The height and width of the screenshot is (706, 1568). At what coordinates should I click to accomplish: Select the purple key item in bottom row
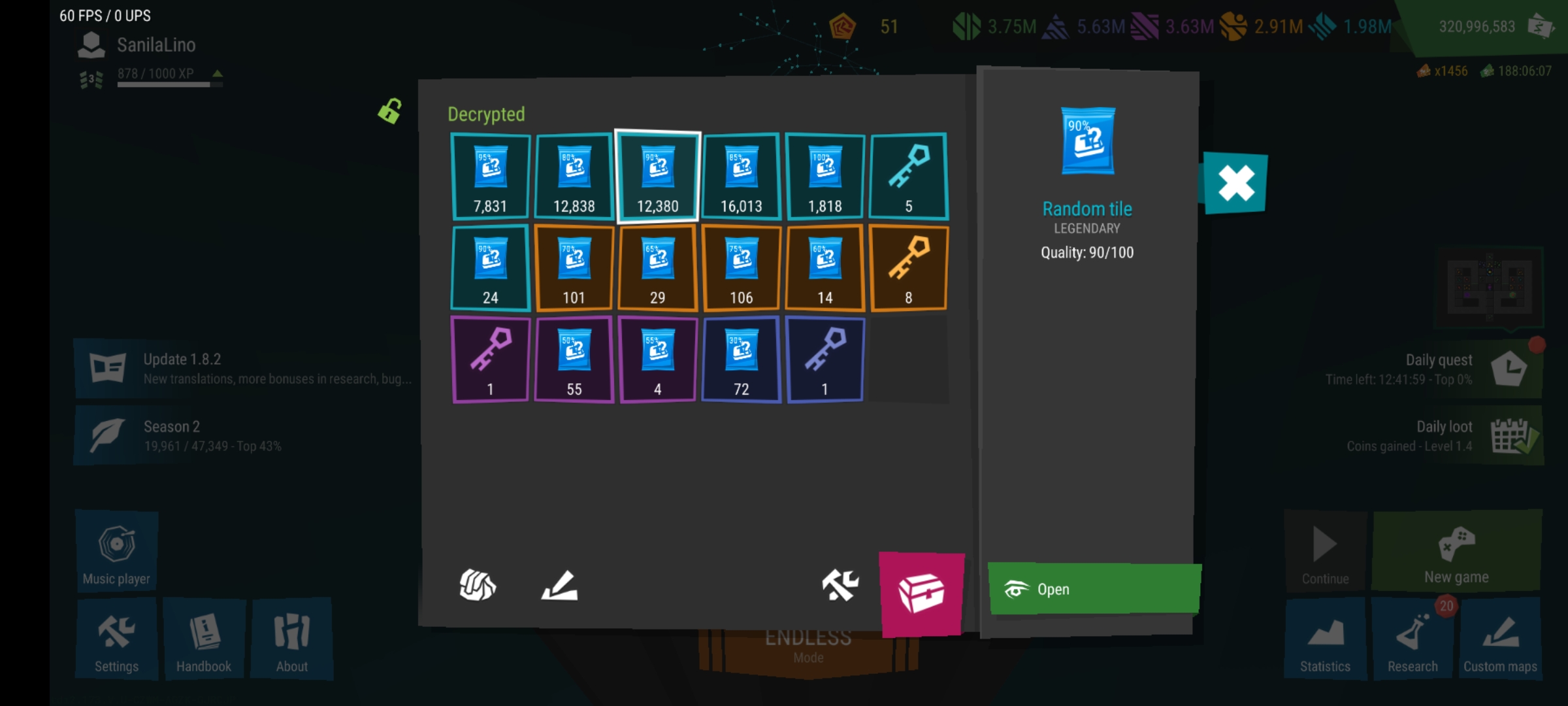(490, 360)
